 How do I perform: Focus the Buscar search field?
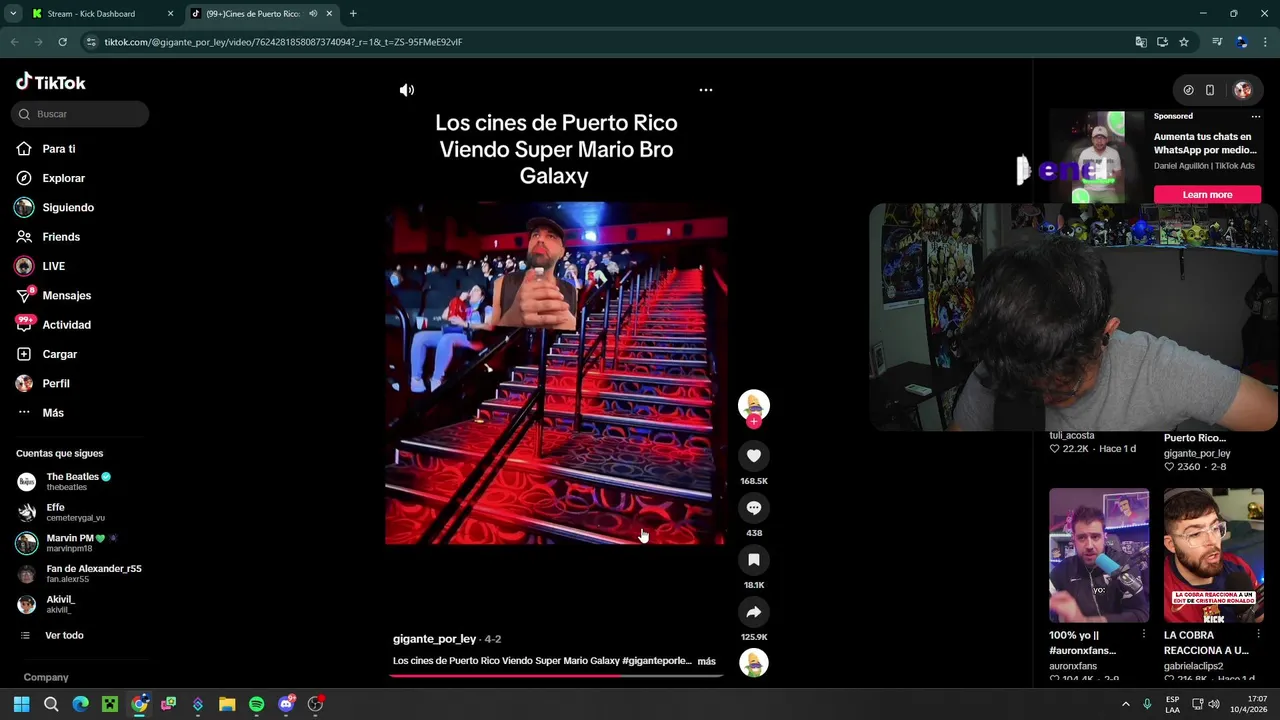[x=80, y=114]
